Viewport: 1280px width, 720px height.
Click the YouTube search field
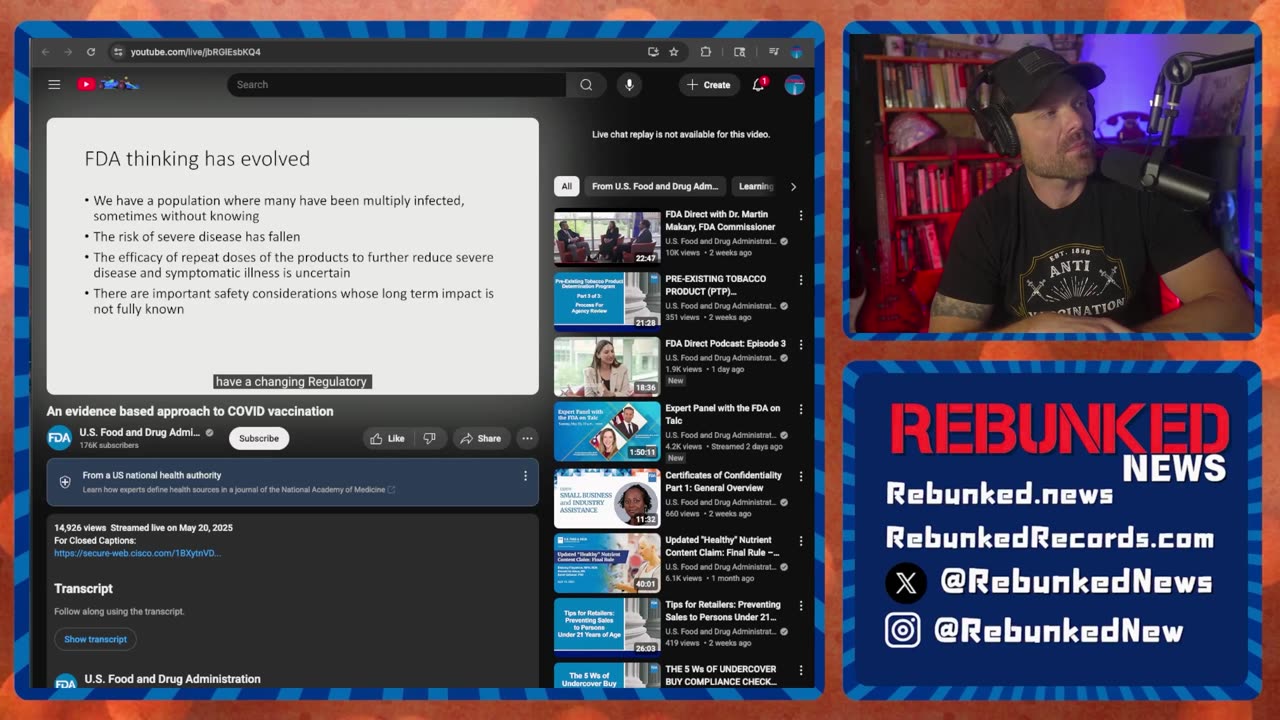coord(396,85)
